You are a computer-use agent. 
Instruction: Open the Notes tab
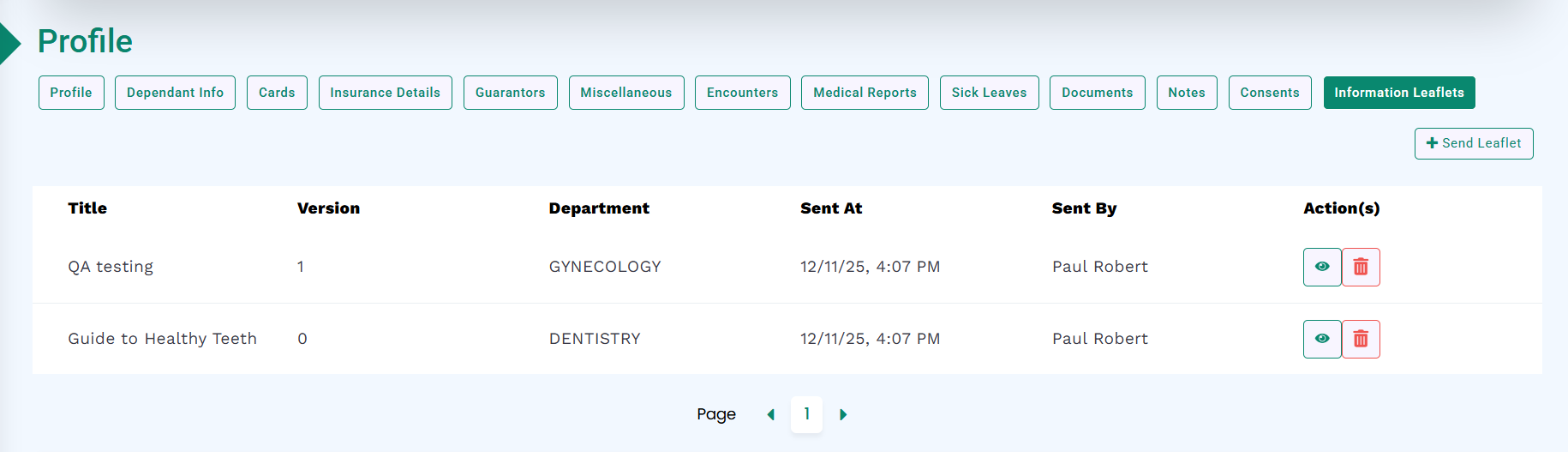click(1186, 93)
